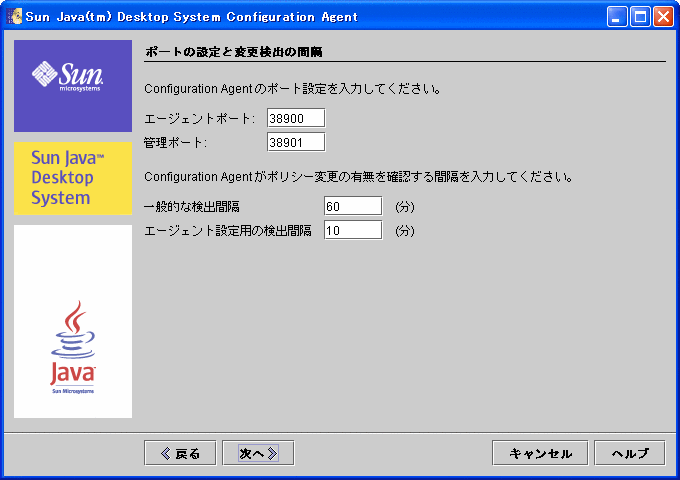Viewport: 680px width, 480px height.
Task: Click the heading ポートの設定と変更検出の間隔
Action: [x=233, y=52]
